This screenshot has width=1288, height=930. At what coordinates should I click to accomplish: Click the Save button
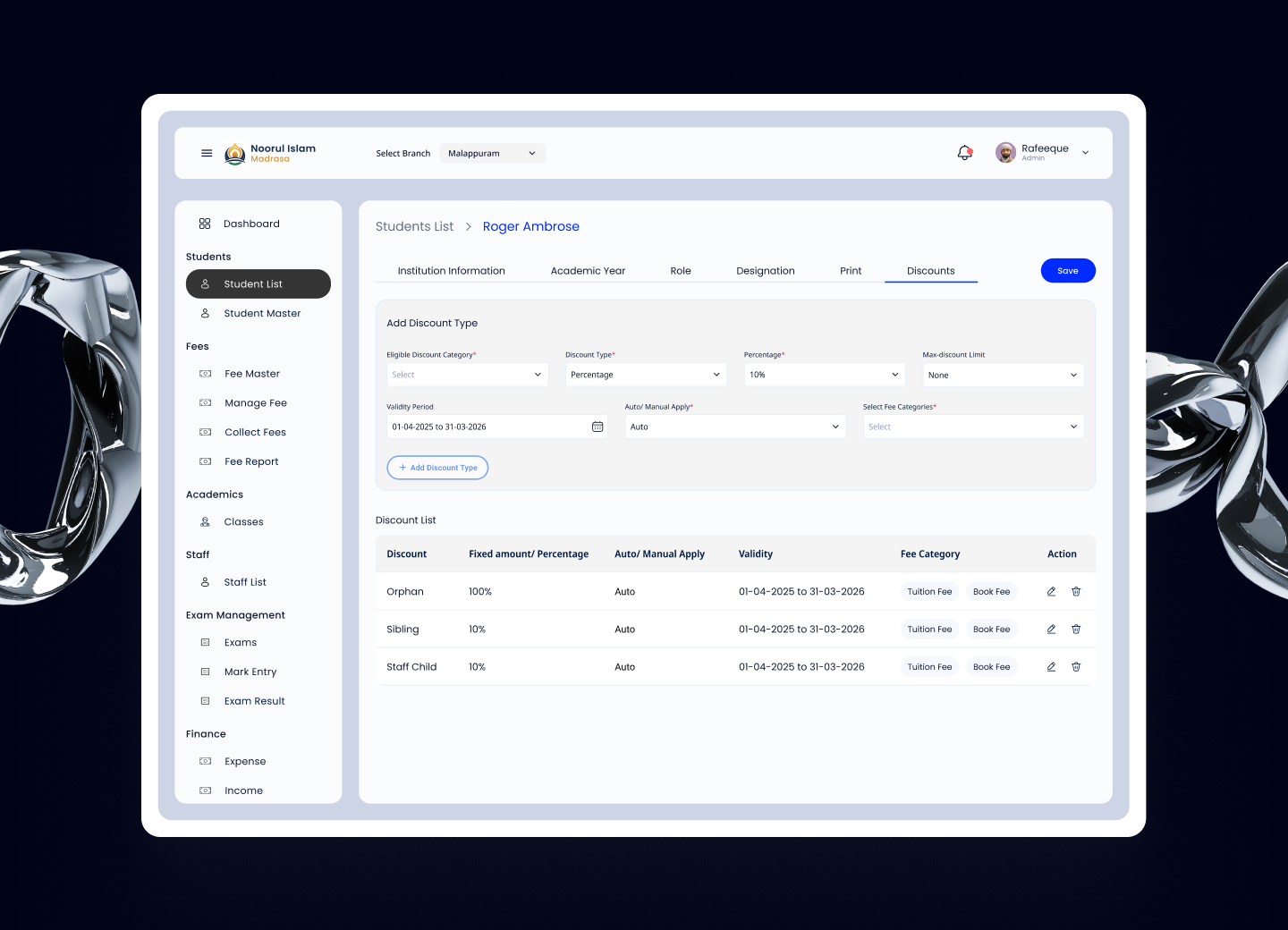(x=1068, y=270)
